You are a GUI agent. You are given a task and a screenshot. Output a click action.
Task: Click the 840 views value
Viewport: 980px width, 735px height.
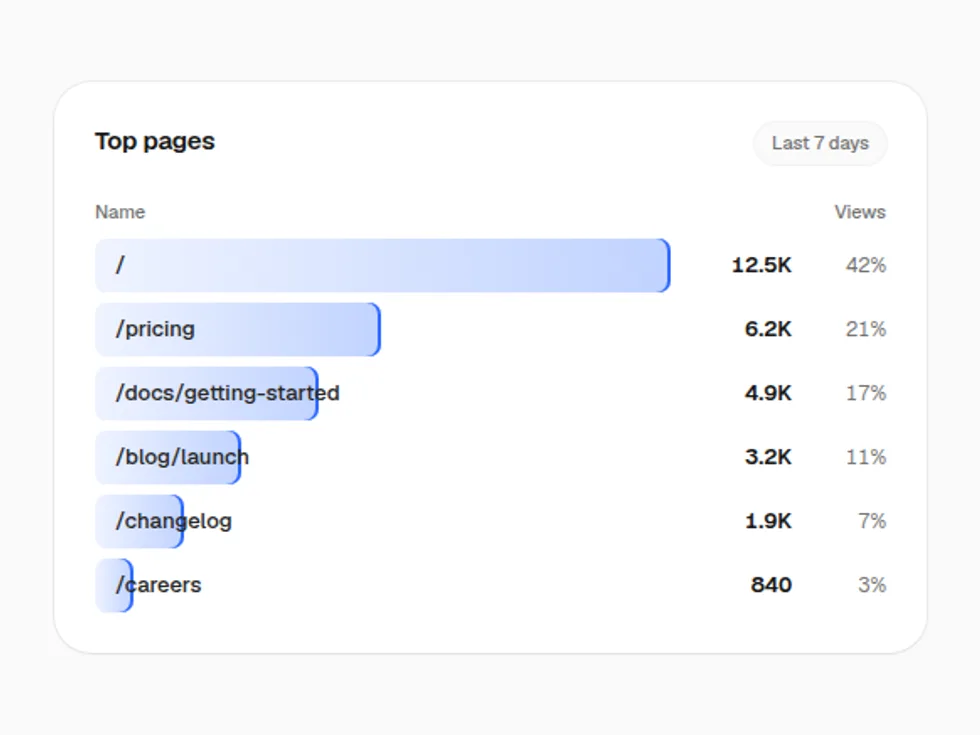pos(771,585)
